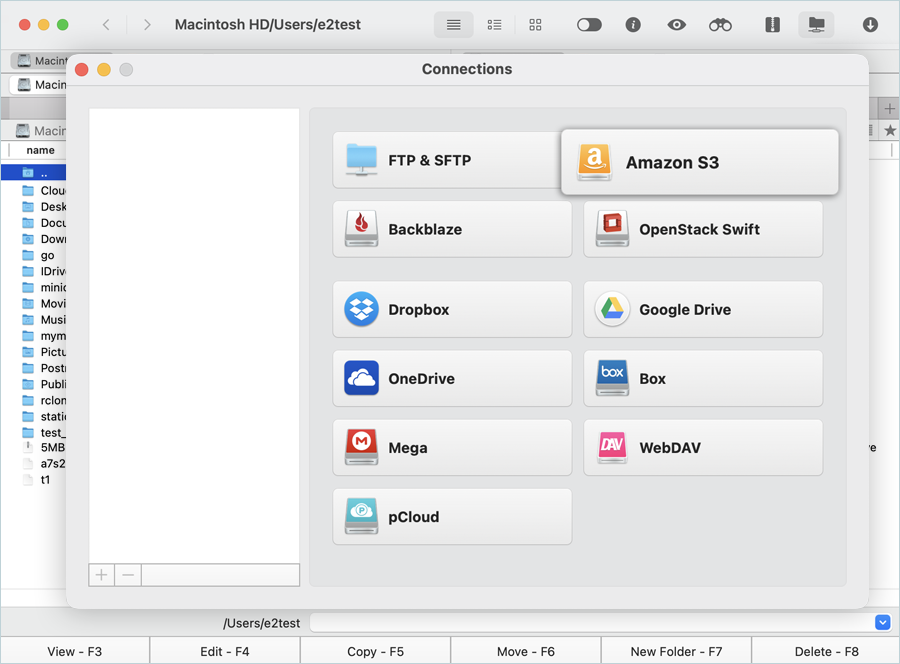Click New Folder - F7 at the bottom
Screen dimensions: 900x664
[x=676, y=651]
